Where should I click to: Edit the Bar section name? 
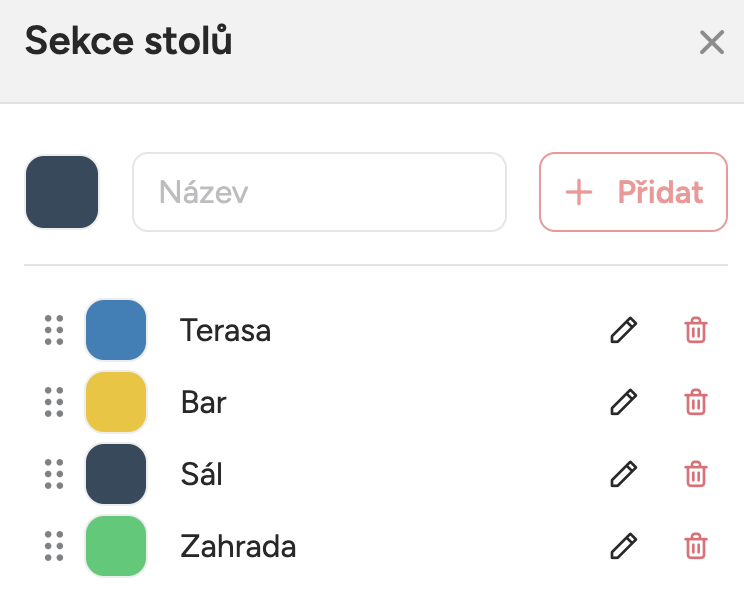[x=623, y=402]
